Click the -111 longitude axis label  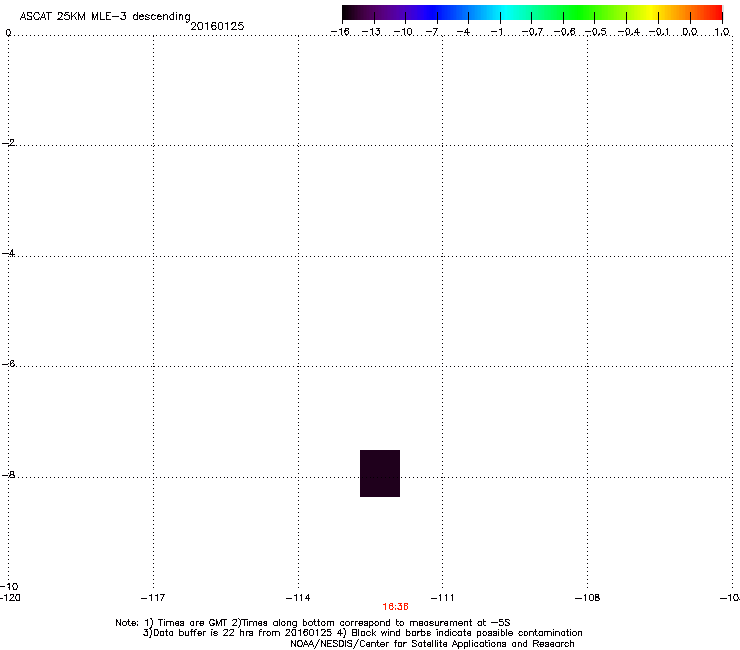coord(442,598)
